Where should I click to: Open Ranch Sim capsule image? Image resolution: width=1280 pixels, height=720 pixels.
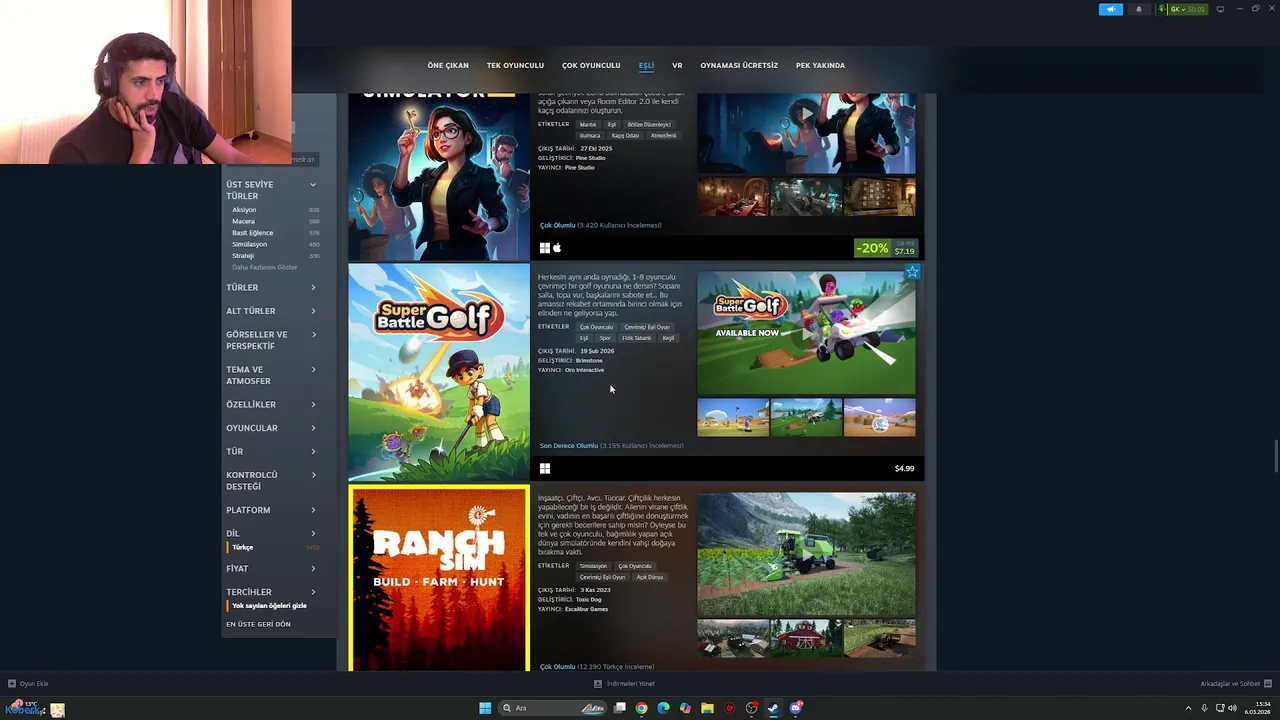click(439, 578)
